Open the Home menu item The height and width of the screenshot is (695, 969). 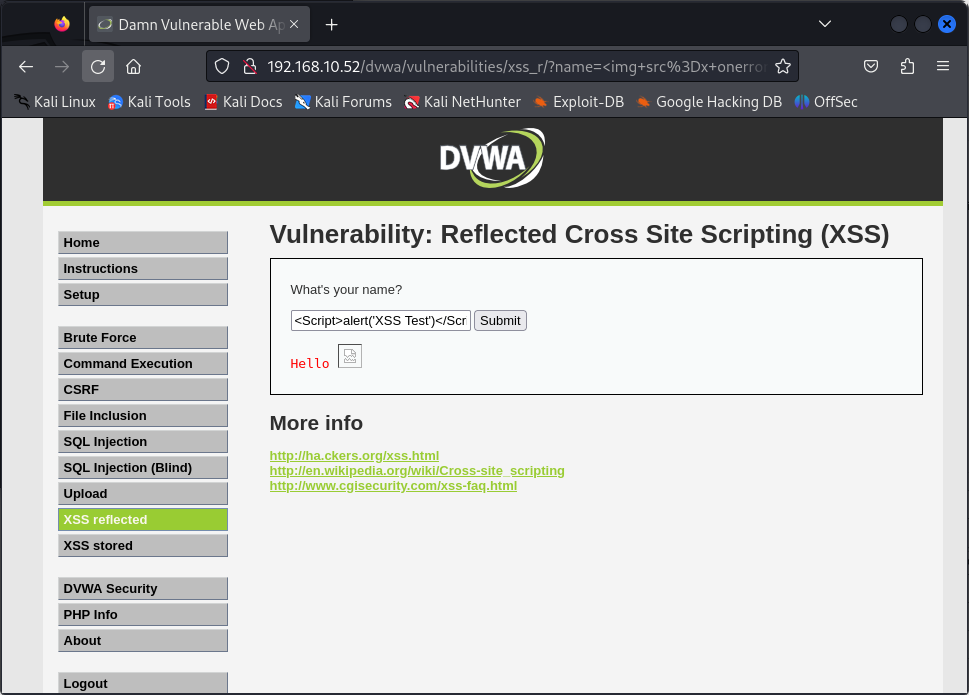(143, 242)
